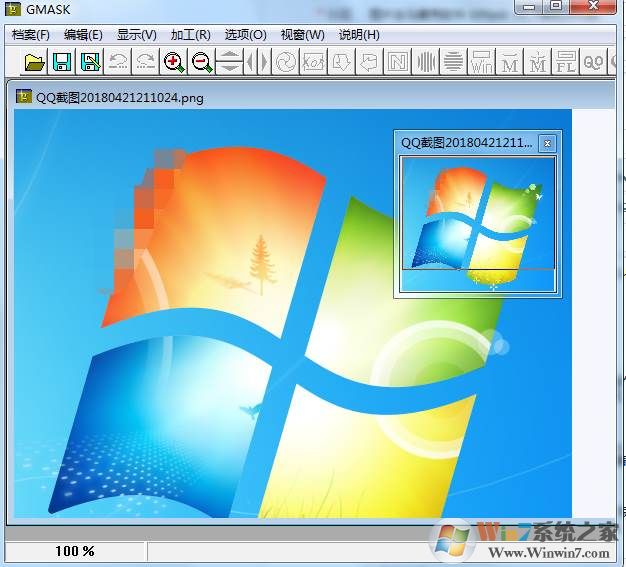Apply the horizontal flip tool
This screenshot has width=626, height=567.
pos(258,62)
